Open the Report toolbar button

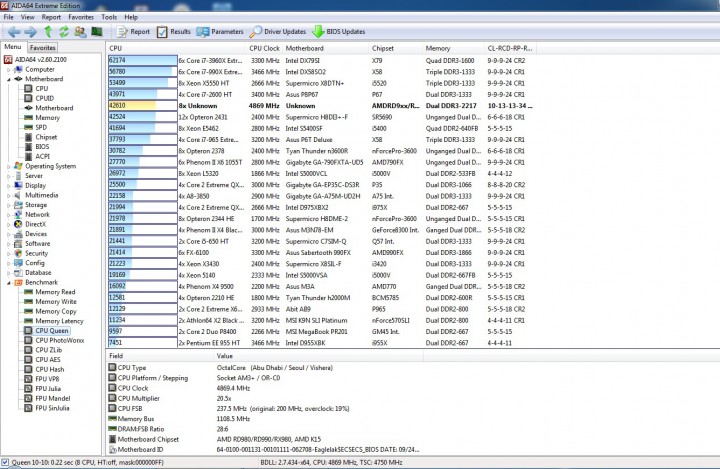[x=134, y=32]
